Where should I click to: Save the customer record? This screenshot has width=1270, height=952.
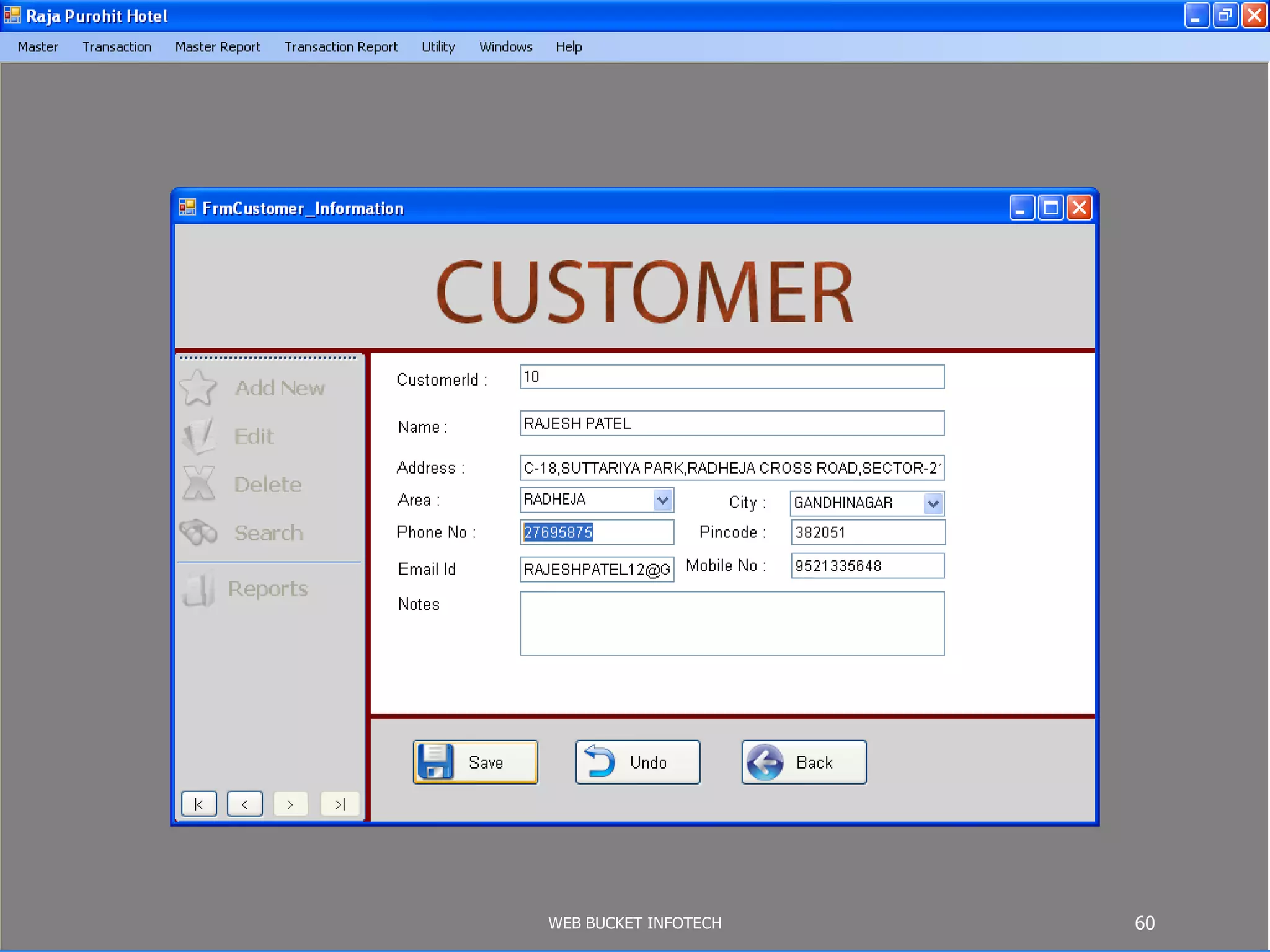click(x=476, y=762)
